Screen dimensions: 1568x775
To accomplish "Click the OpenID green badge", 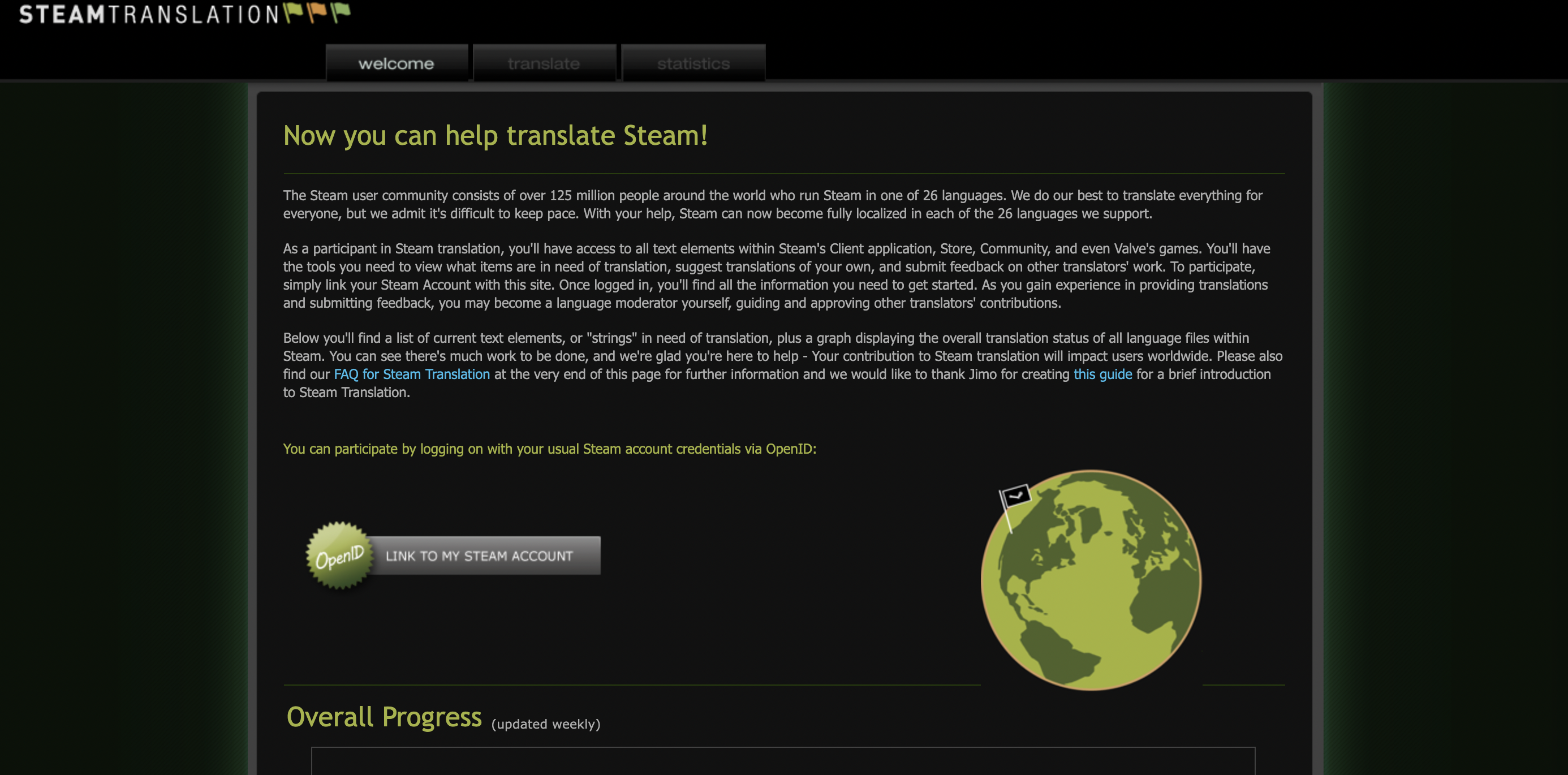I will (339, 555).
